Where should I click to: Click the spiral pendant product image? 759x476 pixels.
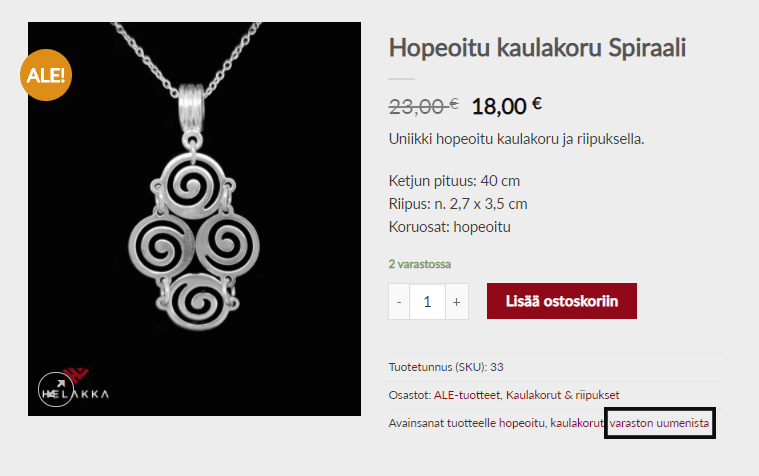[194, 219]
